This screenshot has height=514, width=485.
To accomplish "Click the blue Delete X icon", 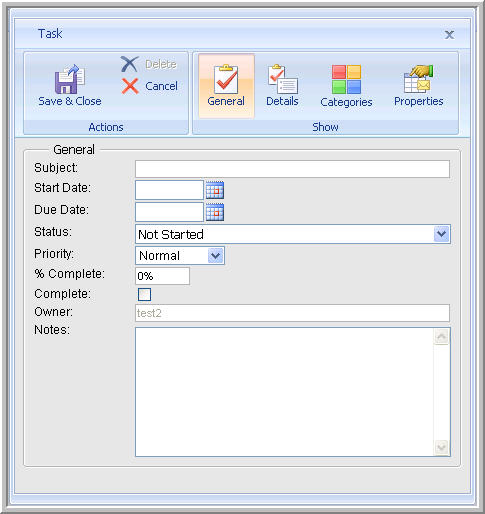I will click(x=129, y=64).
